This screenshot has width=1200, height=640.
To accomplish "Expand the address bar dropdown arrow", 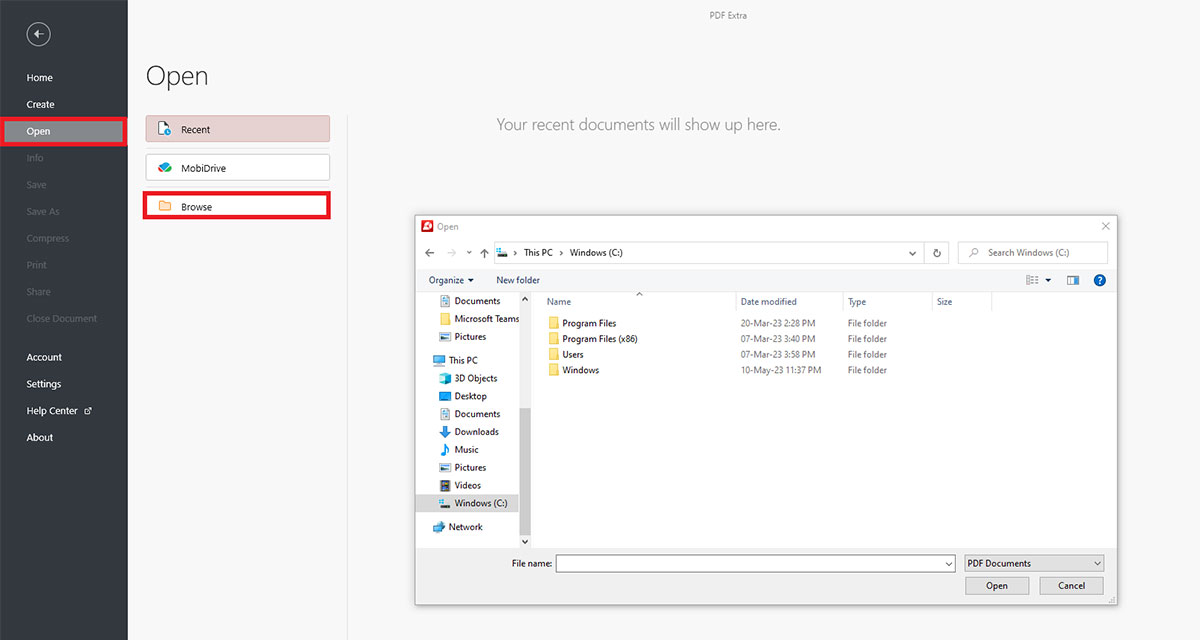I will pos(911,252).
